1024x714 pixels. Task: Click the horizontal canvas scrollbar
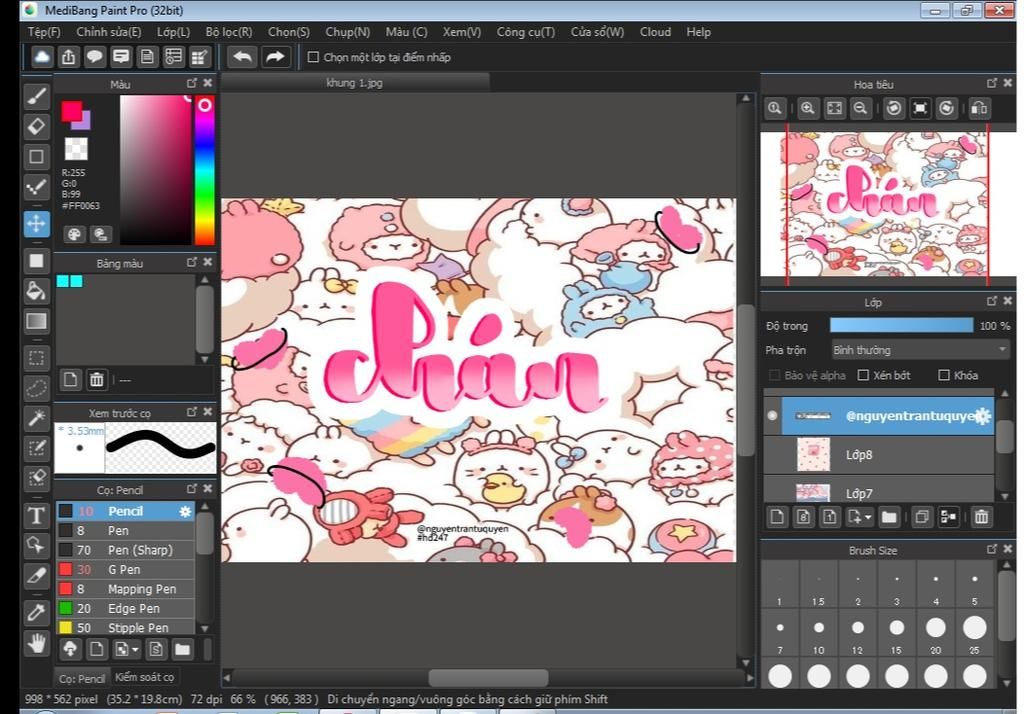point(488,677)
